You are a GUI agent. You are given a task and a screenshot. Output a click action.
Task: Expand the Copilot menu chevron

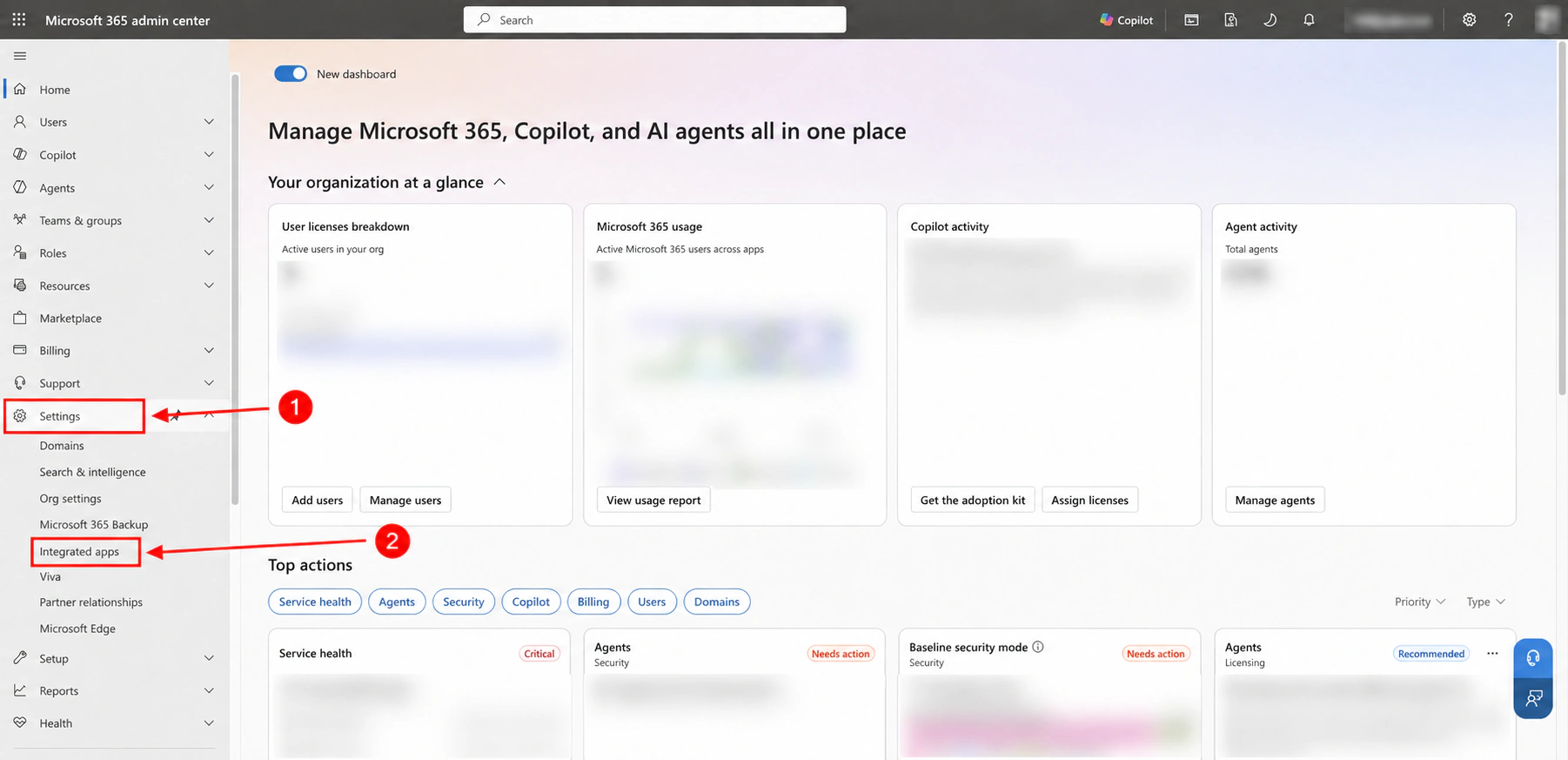click(209, 154)
